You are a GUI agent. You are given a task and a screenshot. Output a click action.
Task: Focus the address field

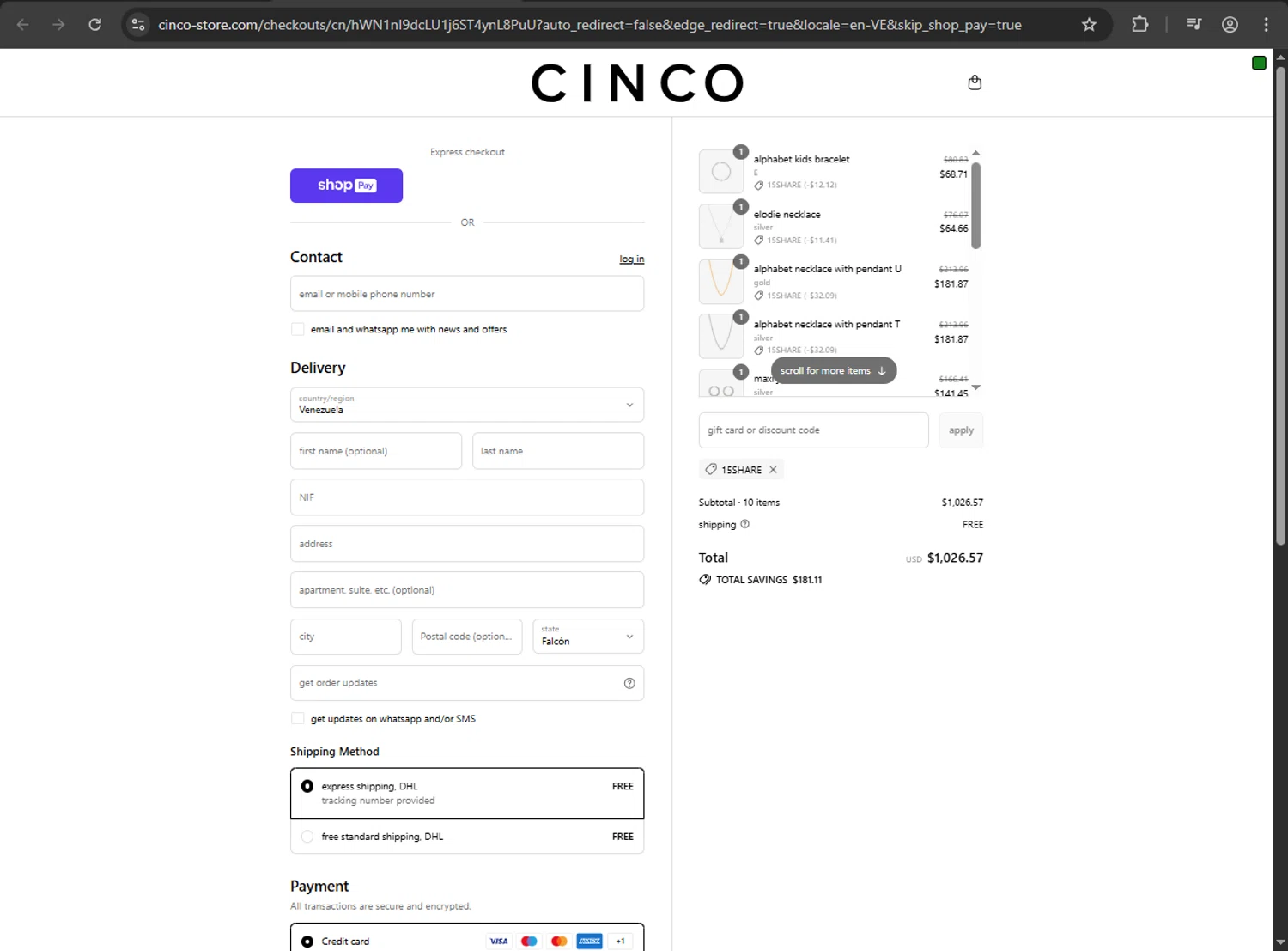pyautogui.click(x=467, y=544)
